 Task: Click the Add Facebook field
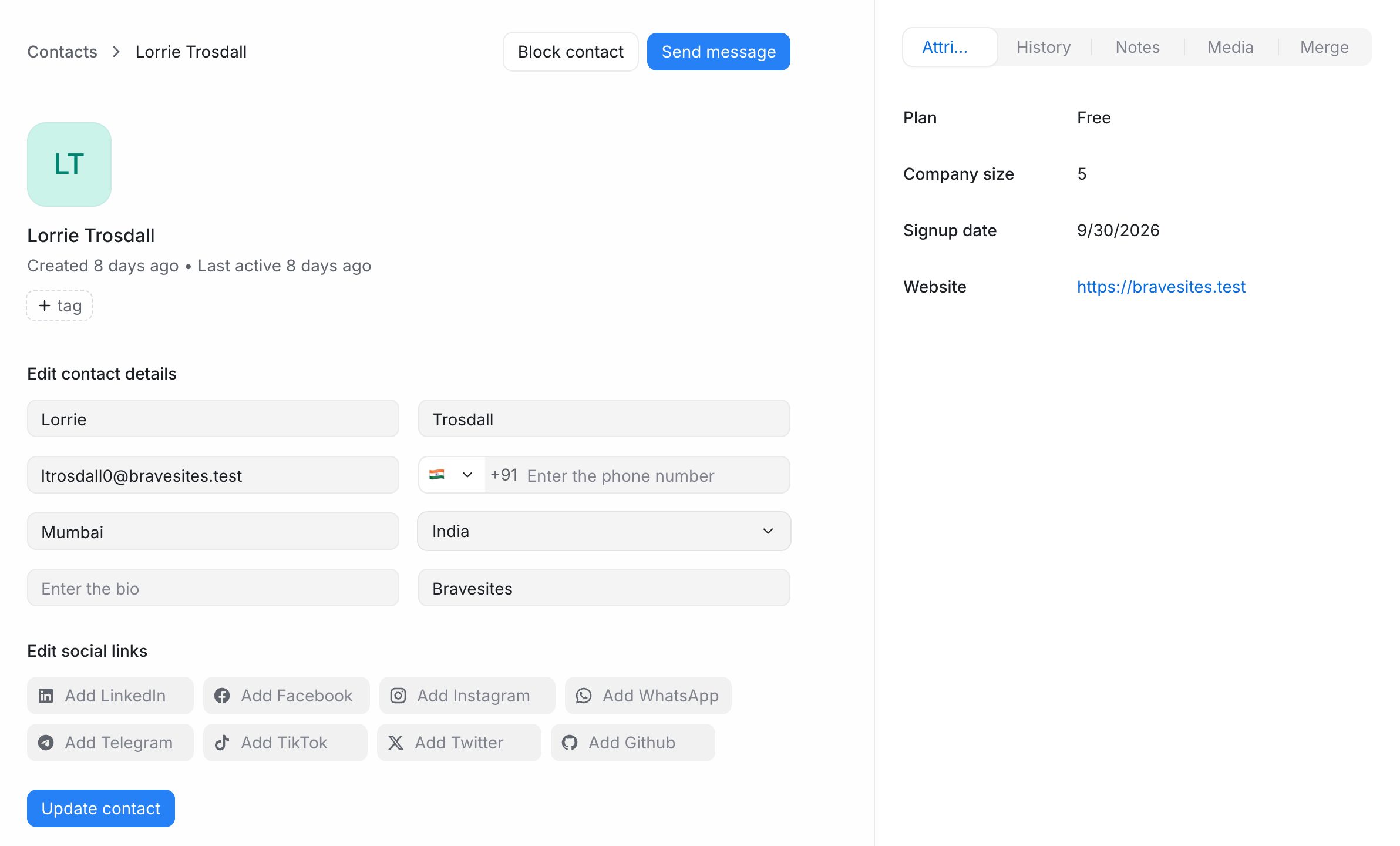287,696
